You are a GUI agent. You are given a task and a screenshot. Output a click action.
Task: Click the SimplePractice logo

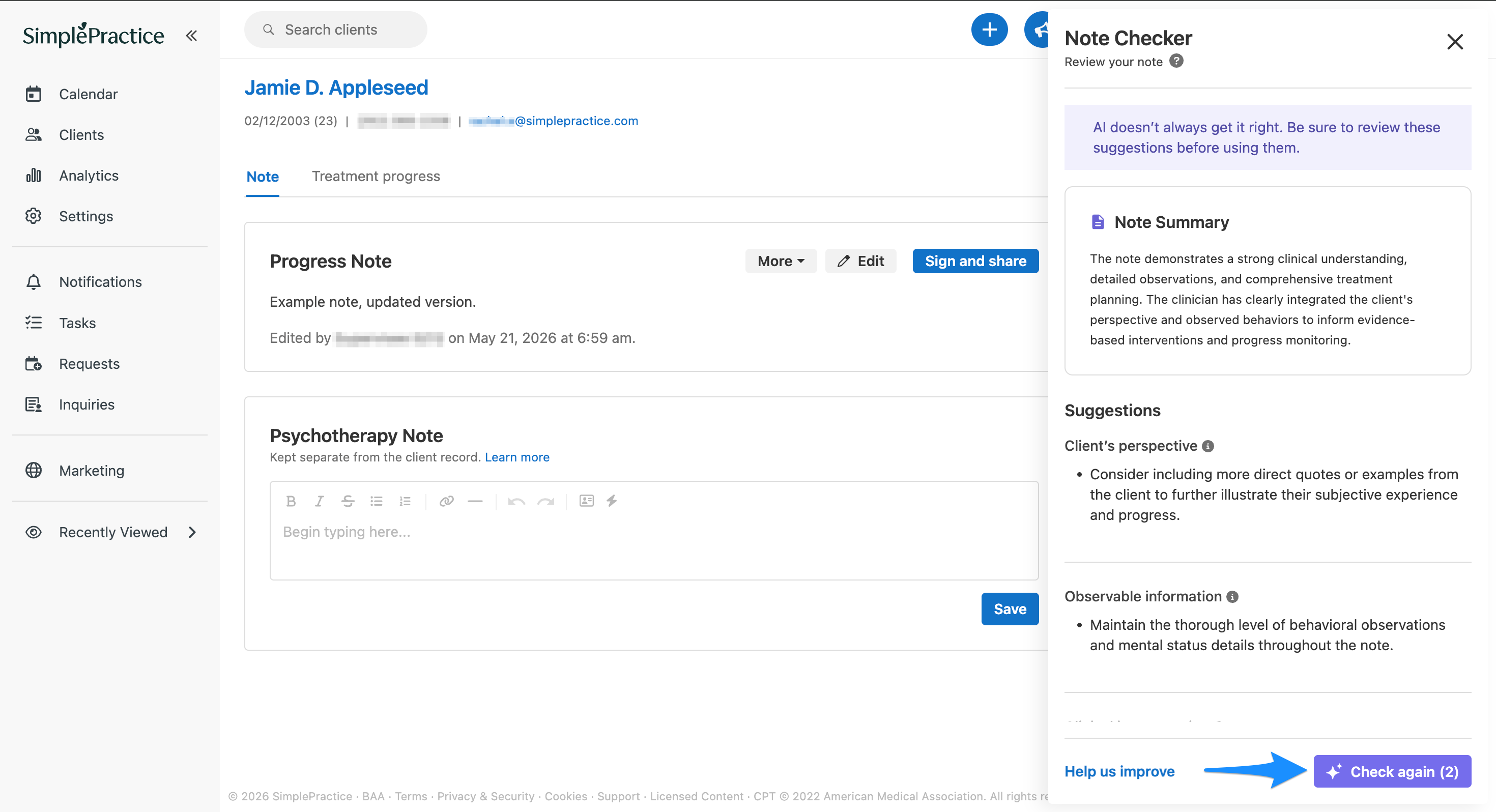click(94, 35)
